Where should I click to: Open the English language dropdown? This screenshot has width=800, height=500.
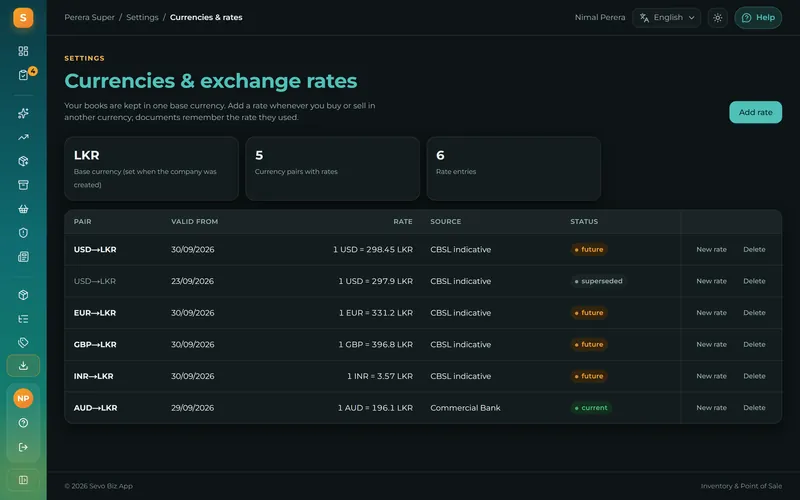click(666, 18)
